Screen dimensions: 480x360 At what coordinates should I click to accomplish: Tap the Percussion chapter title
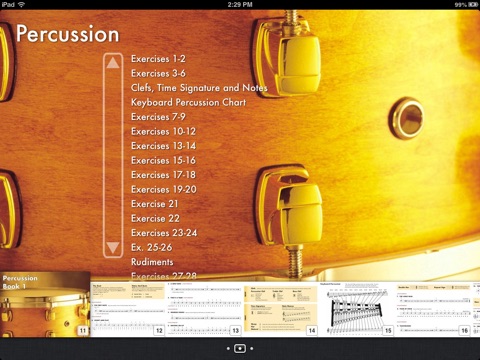tap(68, 34)
